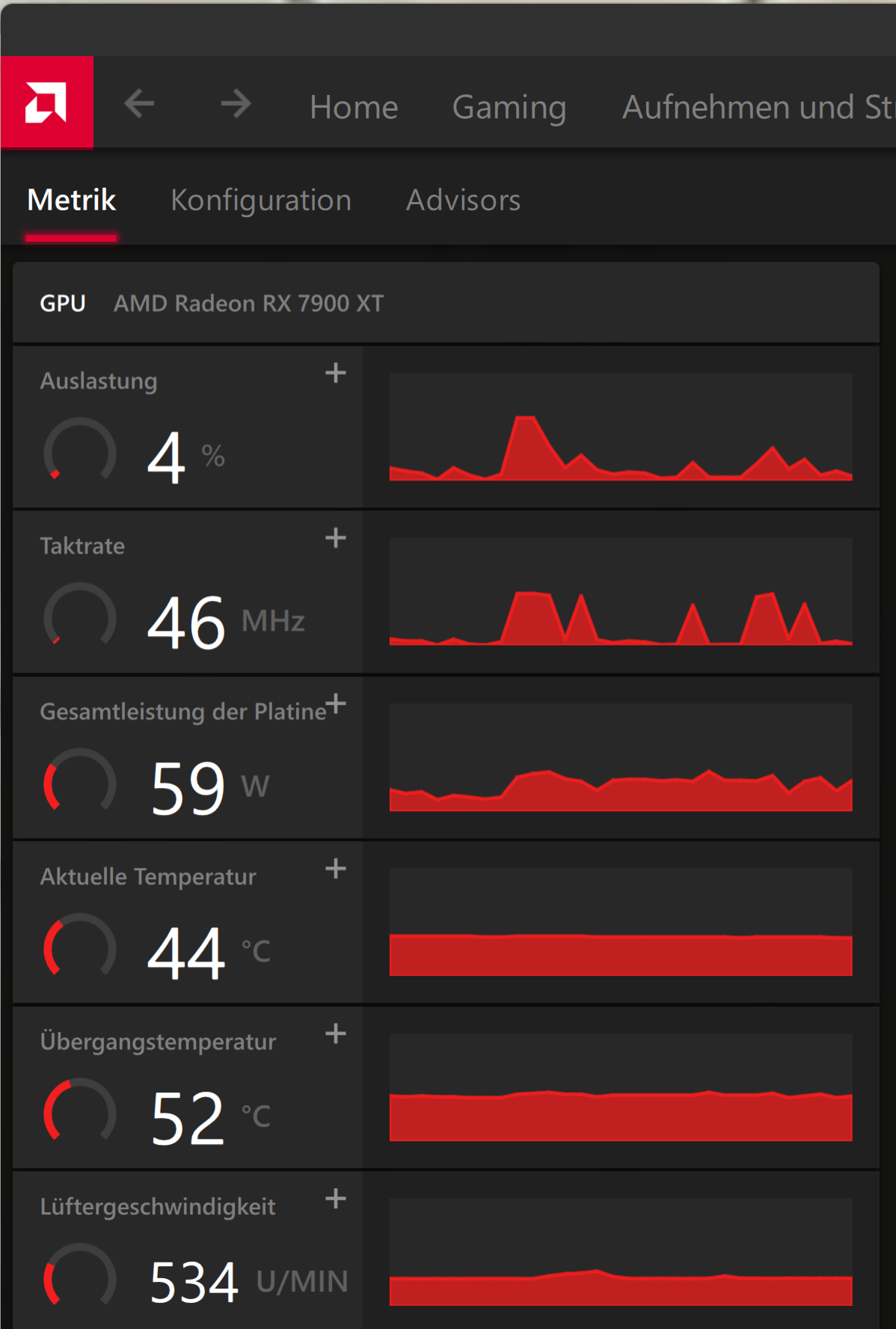The width and height of the screenshot is (896, 1329).
Task: Click the Auslastung label
Action: [x=99, y=381]
